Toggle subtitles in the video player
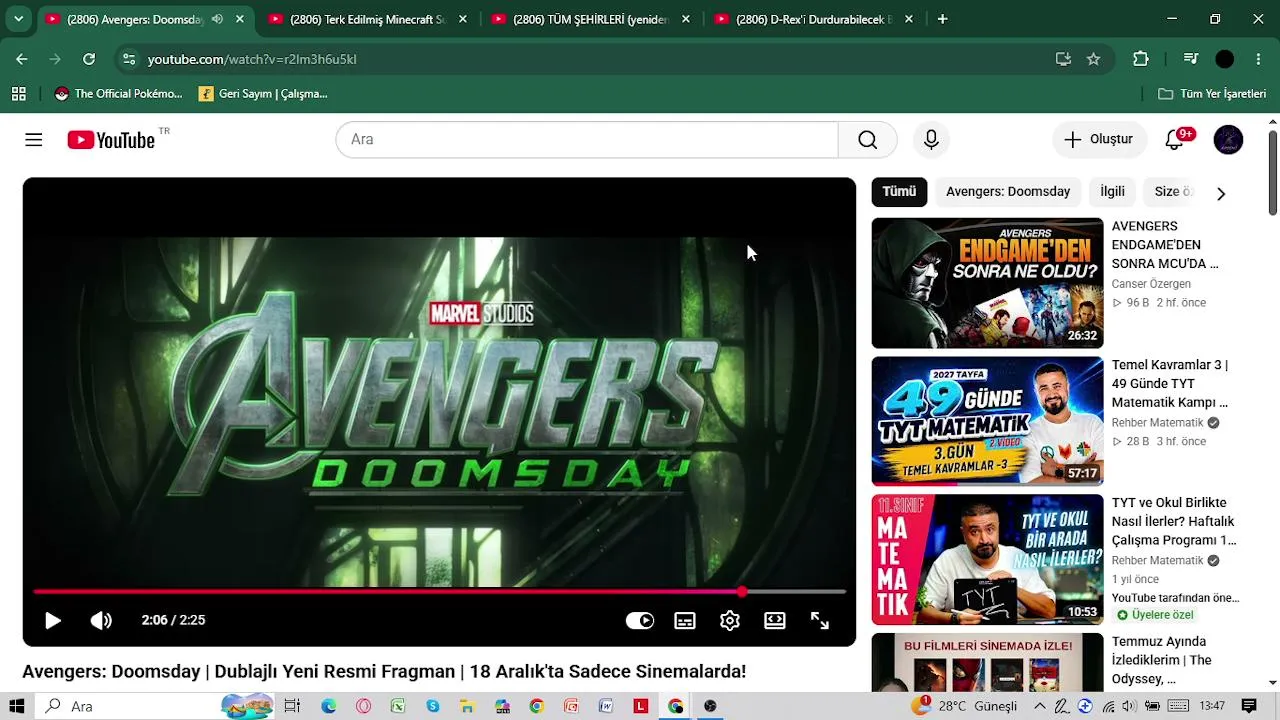The width and height of the screenshot is (1280, 720). click(685, 621)
